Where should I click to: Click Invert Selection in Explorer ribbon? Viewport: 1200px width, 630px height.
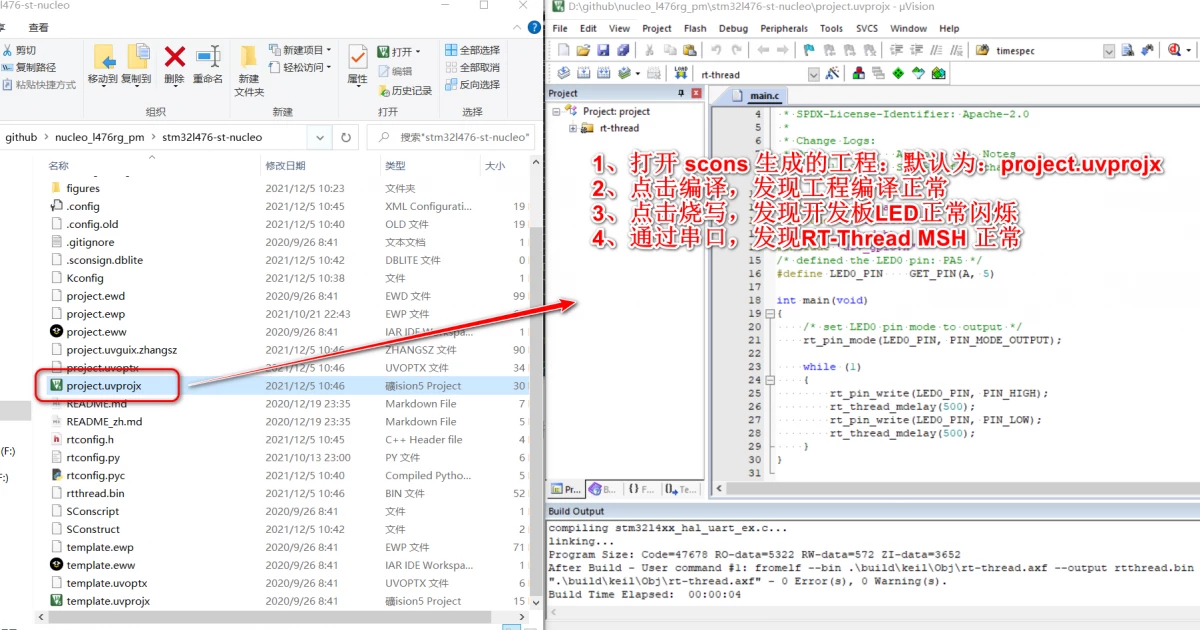click(472, 85)
